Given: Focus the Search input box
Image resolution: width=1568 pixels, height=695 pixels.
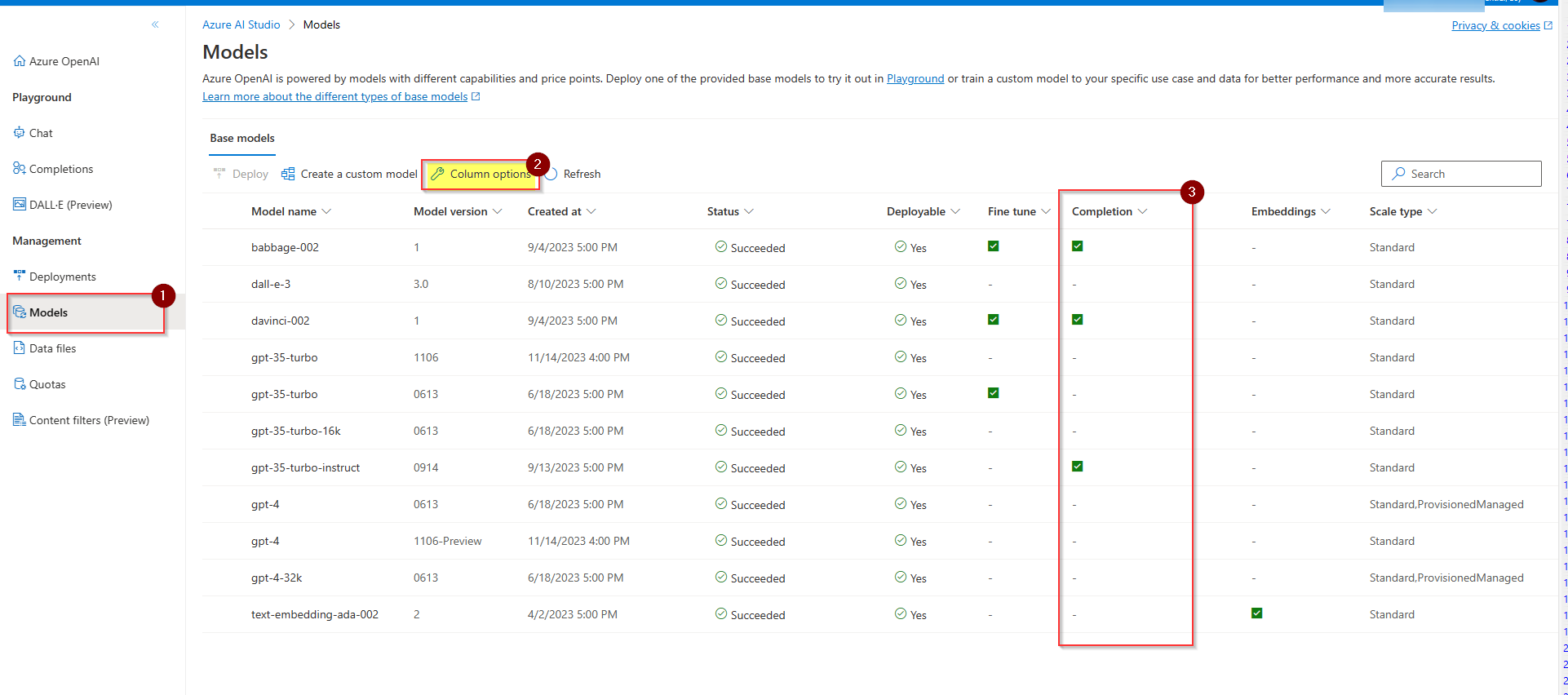Looking at the screenshot, I should click(1461, 174).
